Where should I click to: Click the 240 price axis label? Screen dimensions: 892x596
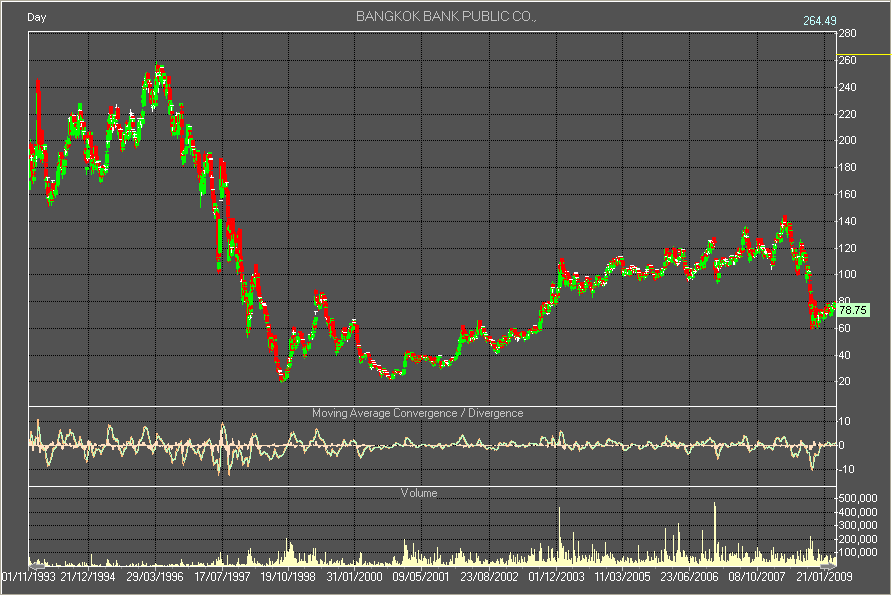click(848, 87)
